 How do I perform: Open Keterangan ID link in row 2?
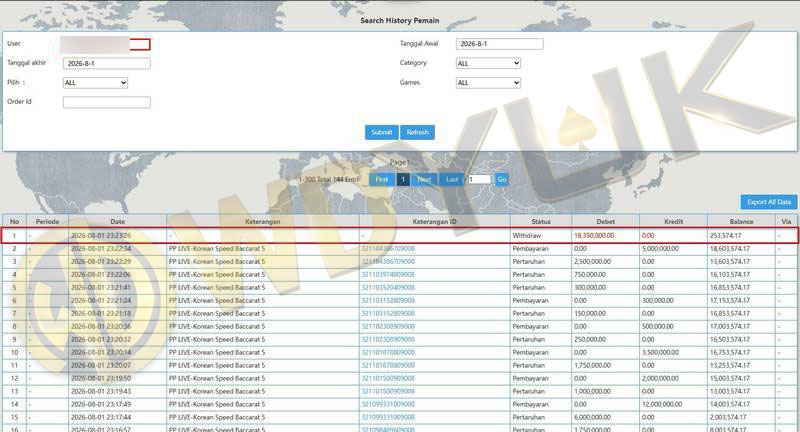(388, 249)
